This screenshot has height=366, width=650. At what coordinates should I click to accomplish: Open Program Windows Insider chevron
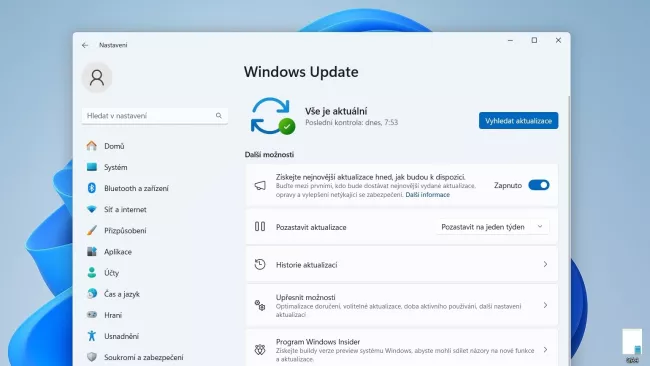click(x=545, y=350)
